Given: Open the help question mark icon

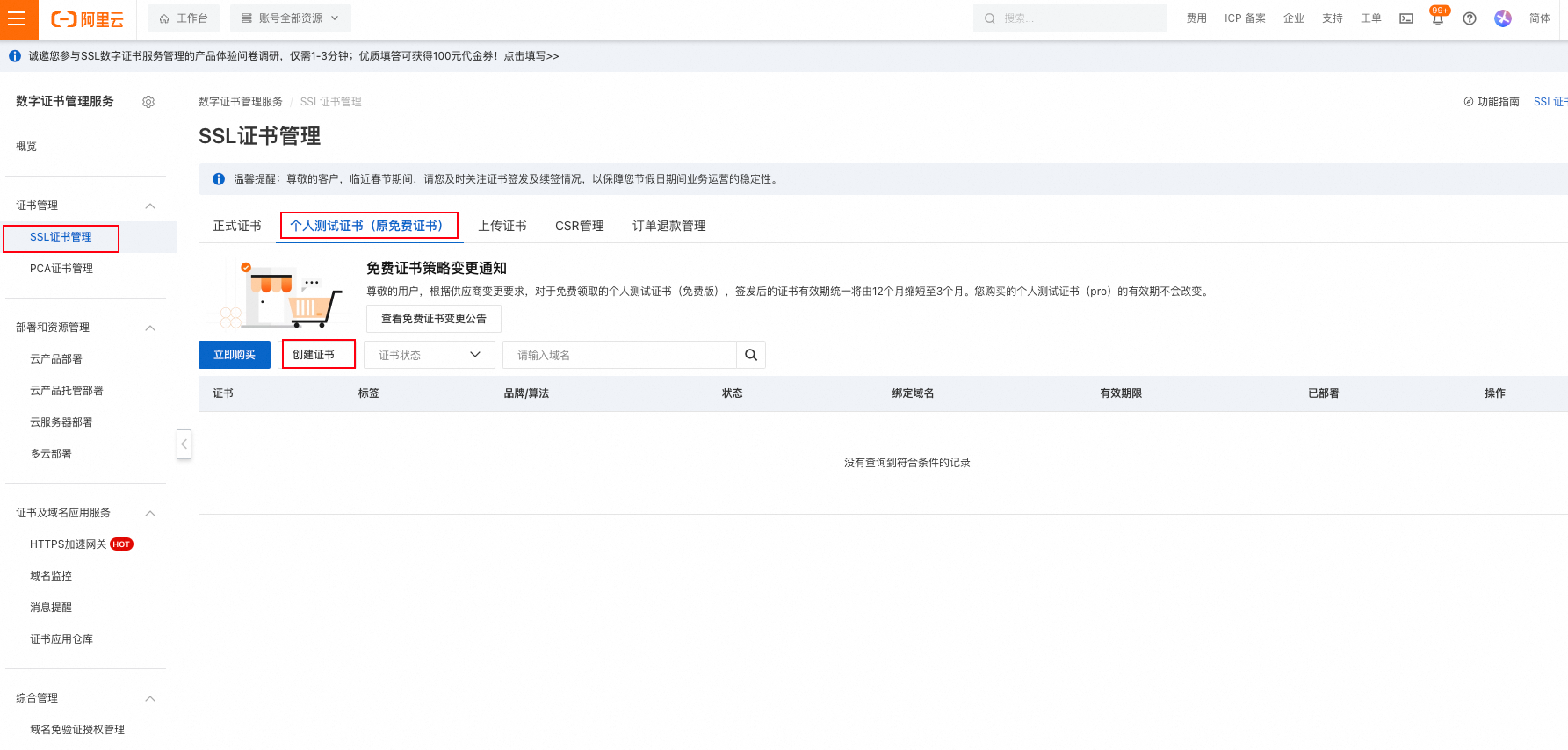Looking at the screenshot, I should tap(1470, 18).
